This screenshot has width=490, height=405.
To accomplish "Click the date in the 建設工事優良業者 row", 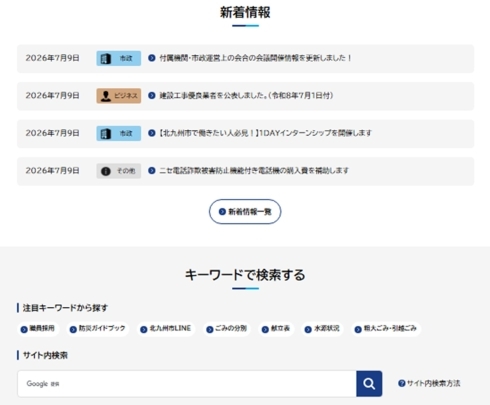I will (x=53, y=96).
